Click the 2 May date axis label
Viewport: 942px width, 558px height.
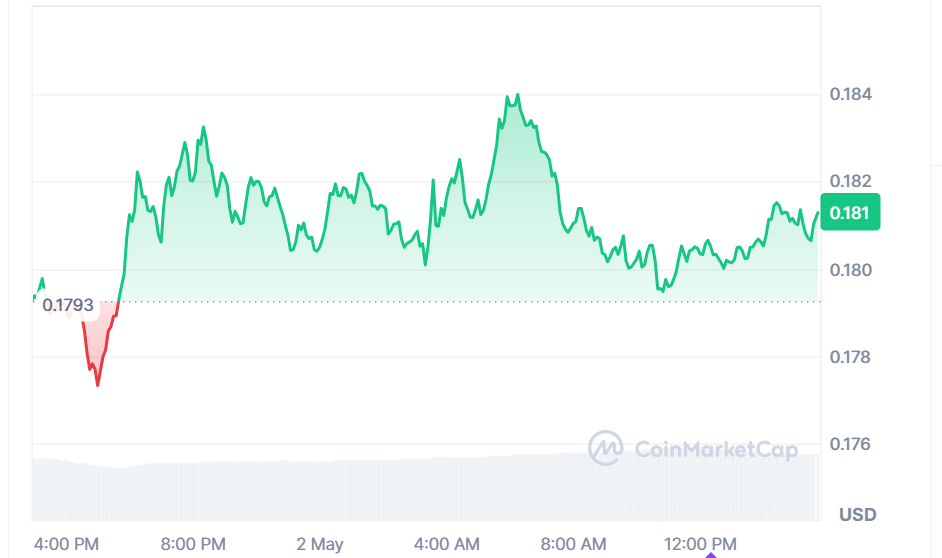pos(320,544)
